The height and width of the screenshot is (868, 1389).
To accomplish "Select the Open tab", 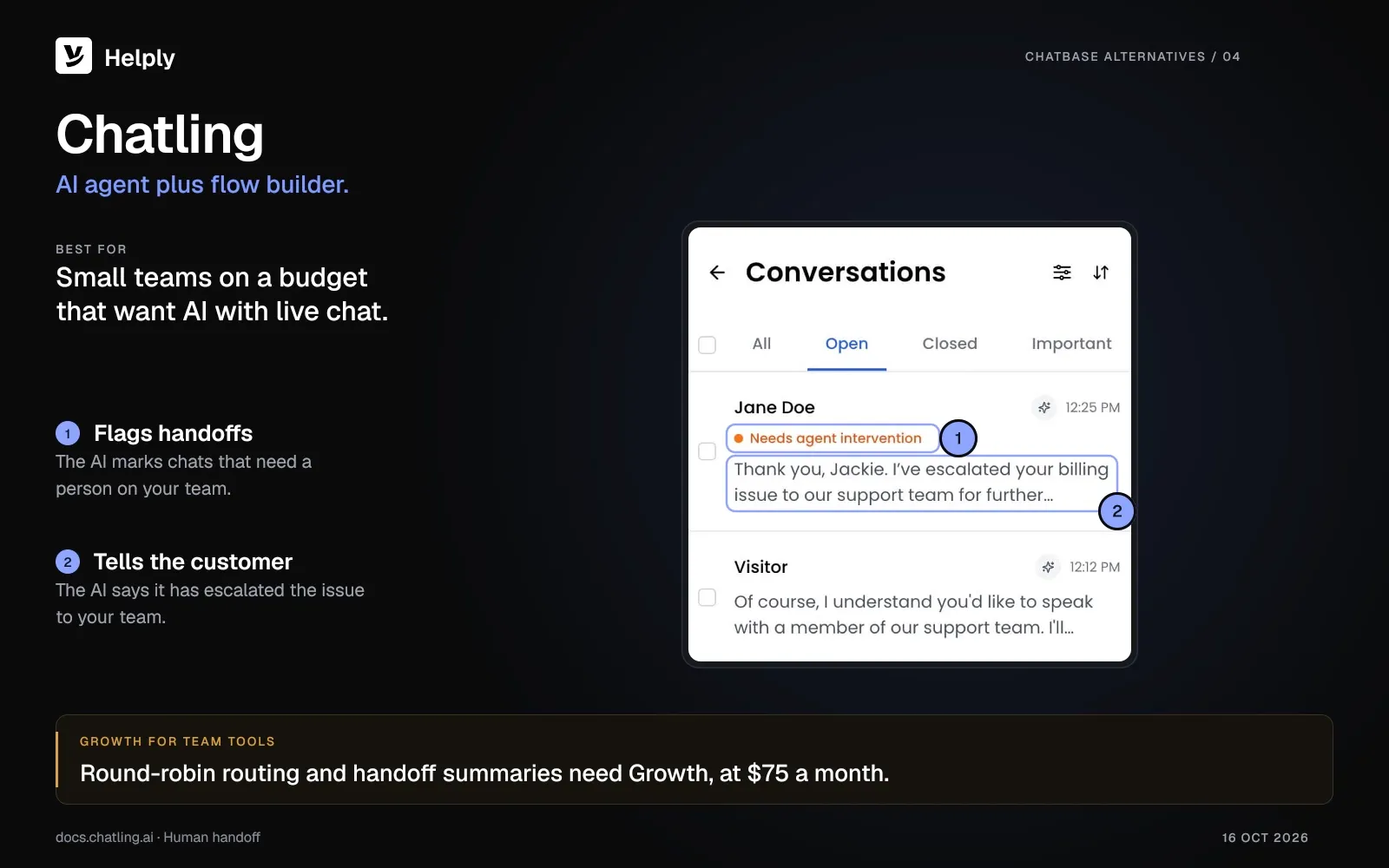I will coord(846,344).
